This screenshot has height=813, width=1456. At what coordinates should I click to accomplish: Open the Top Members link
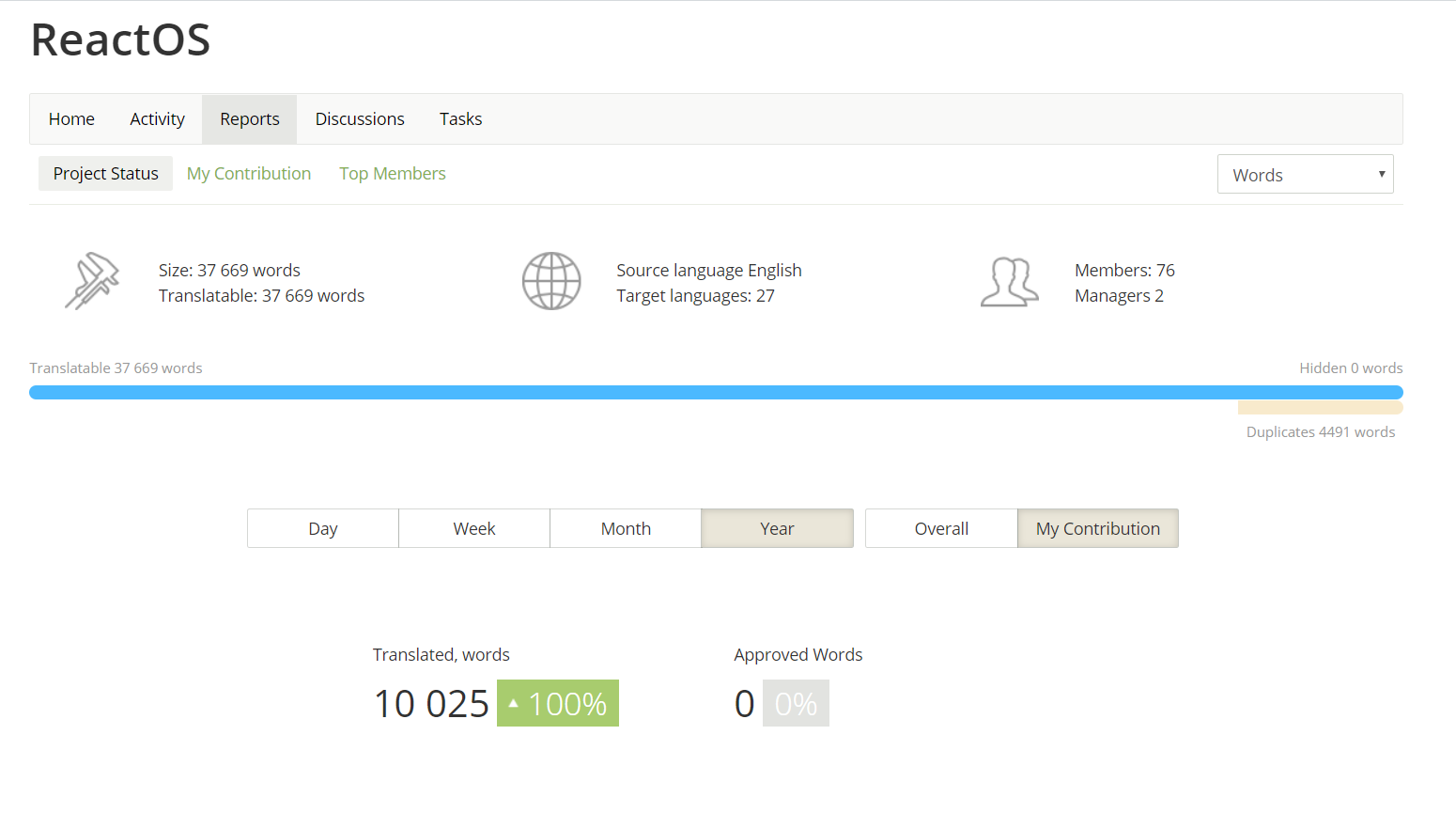(x=393, y=174)
